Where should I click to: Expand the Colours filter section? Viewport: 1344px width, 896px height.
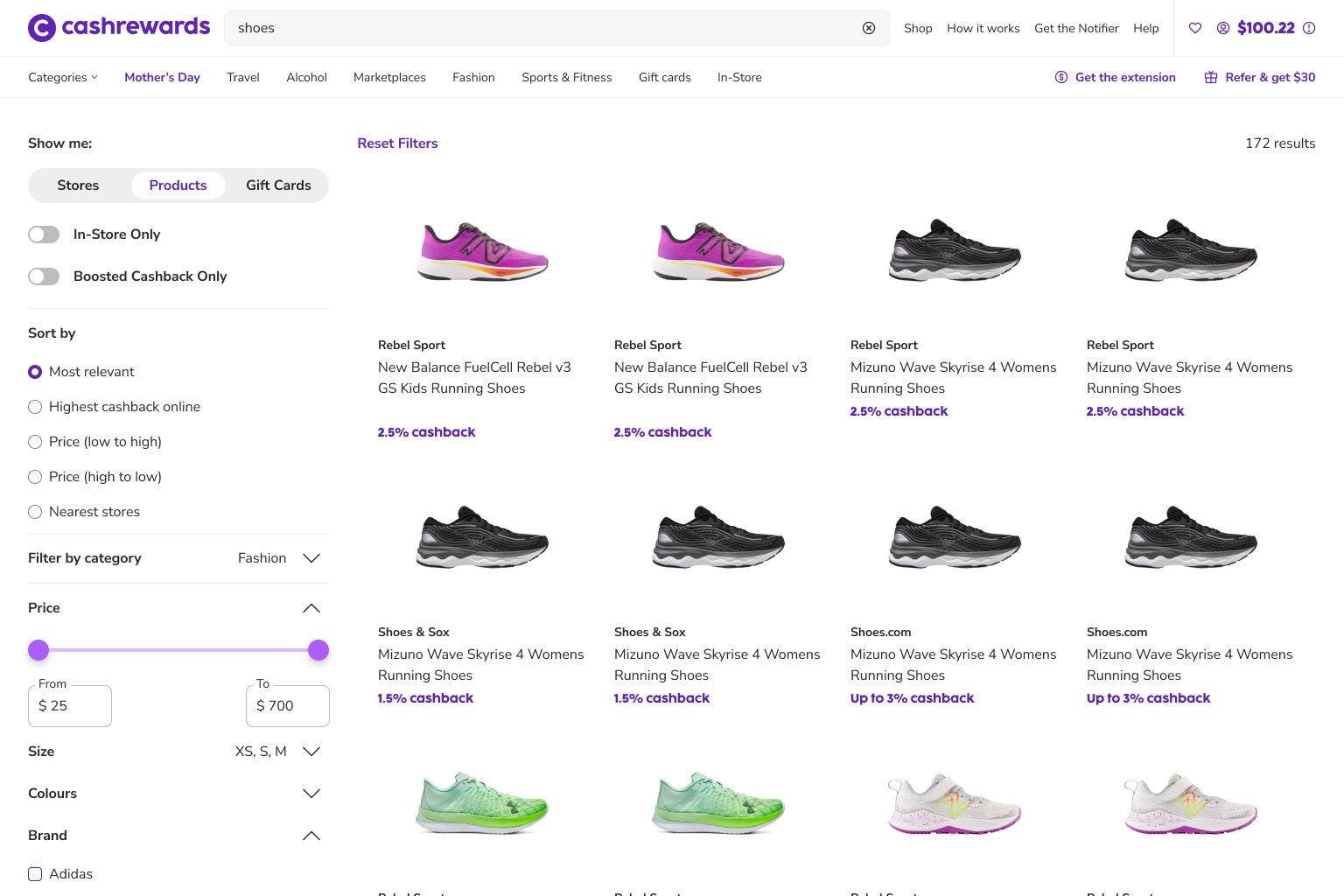pos(311,794)
